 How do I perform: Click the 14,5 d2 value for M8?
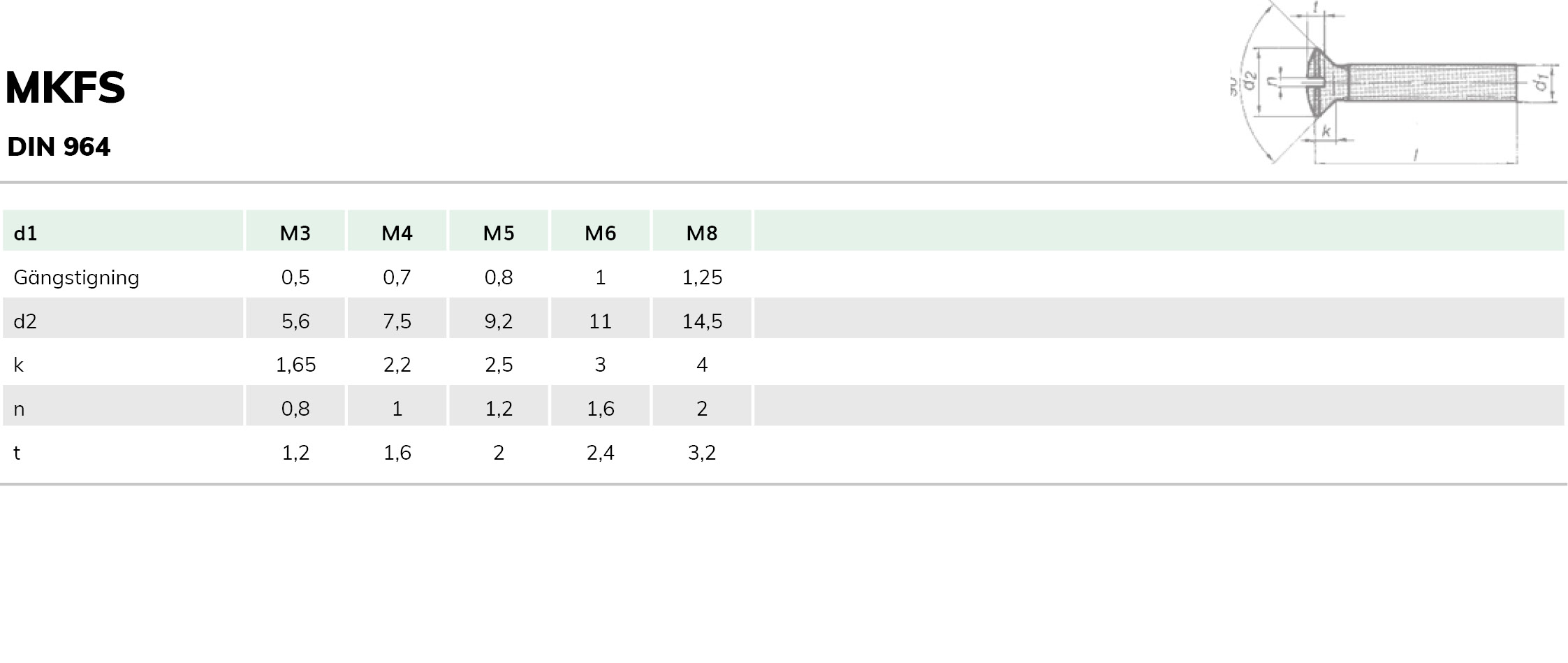pyautogui.click(x=702, y=321)
